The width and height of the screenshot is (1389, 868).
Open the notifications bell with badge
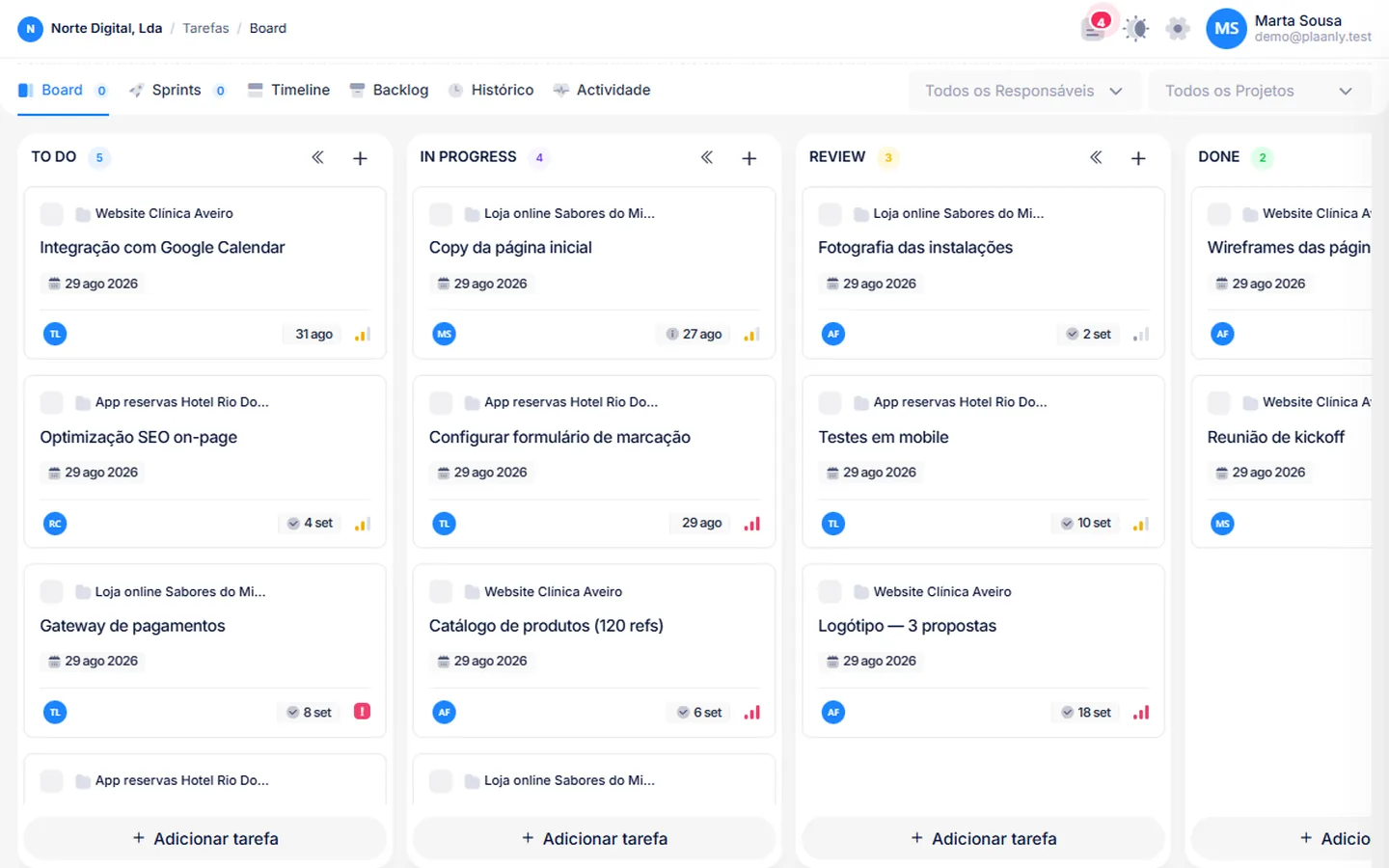pos(1094,28)
